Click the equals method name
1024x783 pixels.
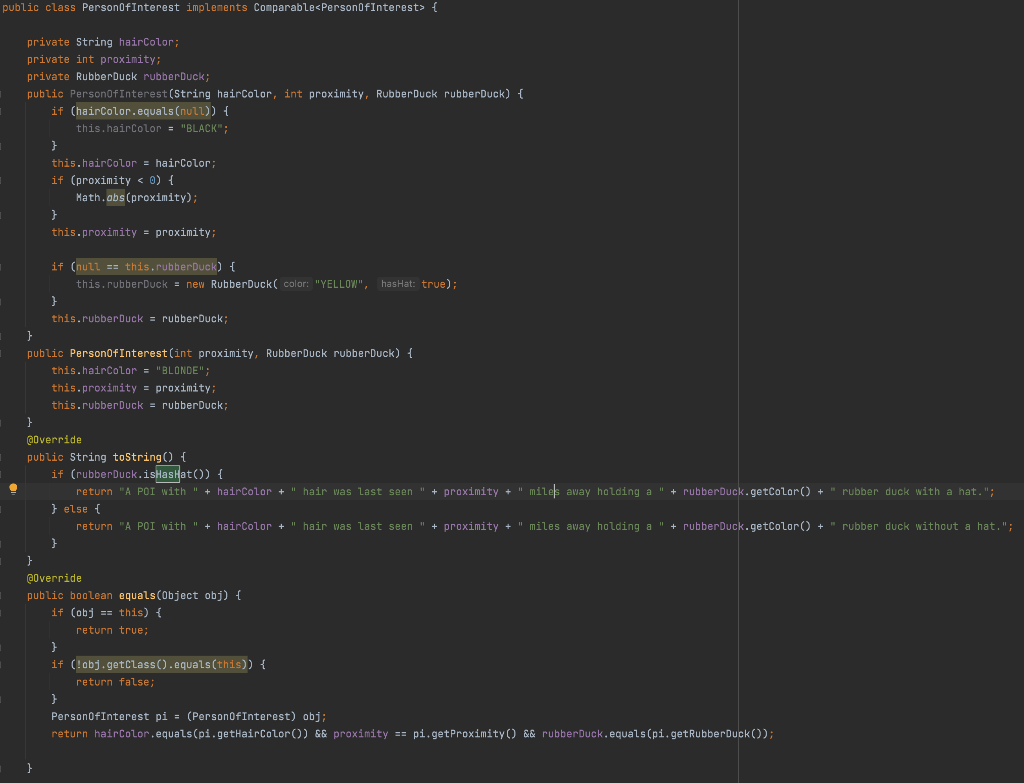pyautogui.click(x=137, y=594)
